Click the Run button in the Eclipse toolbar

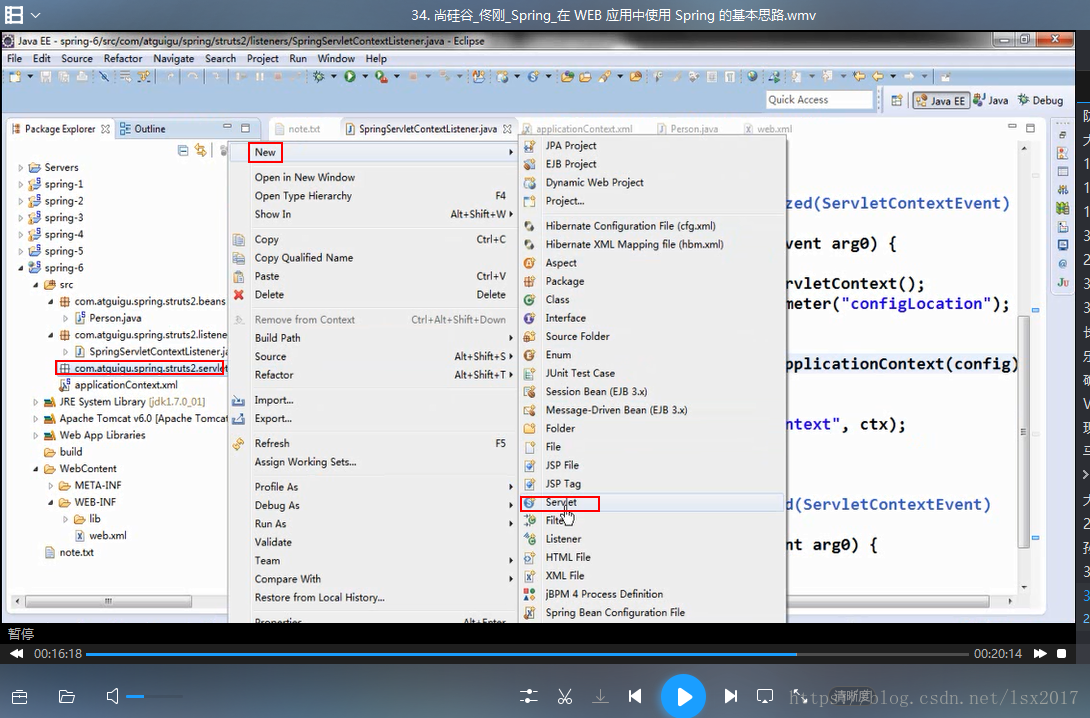coord(350,76)
